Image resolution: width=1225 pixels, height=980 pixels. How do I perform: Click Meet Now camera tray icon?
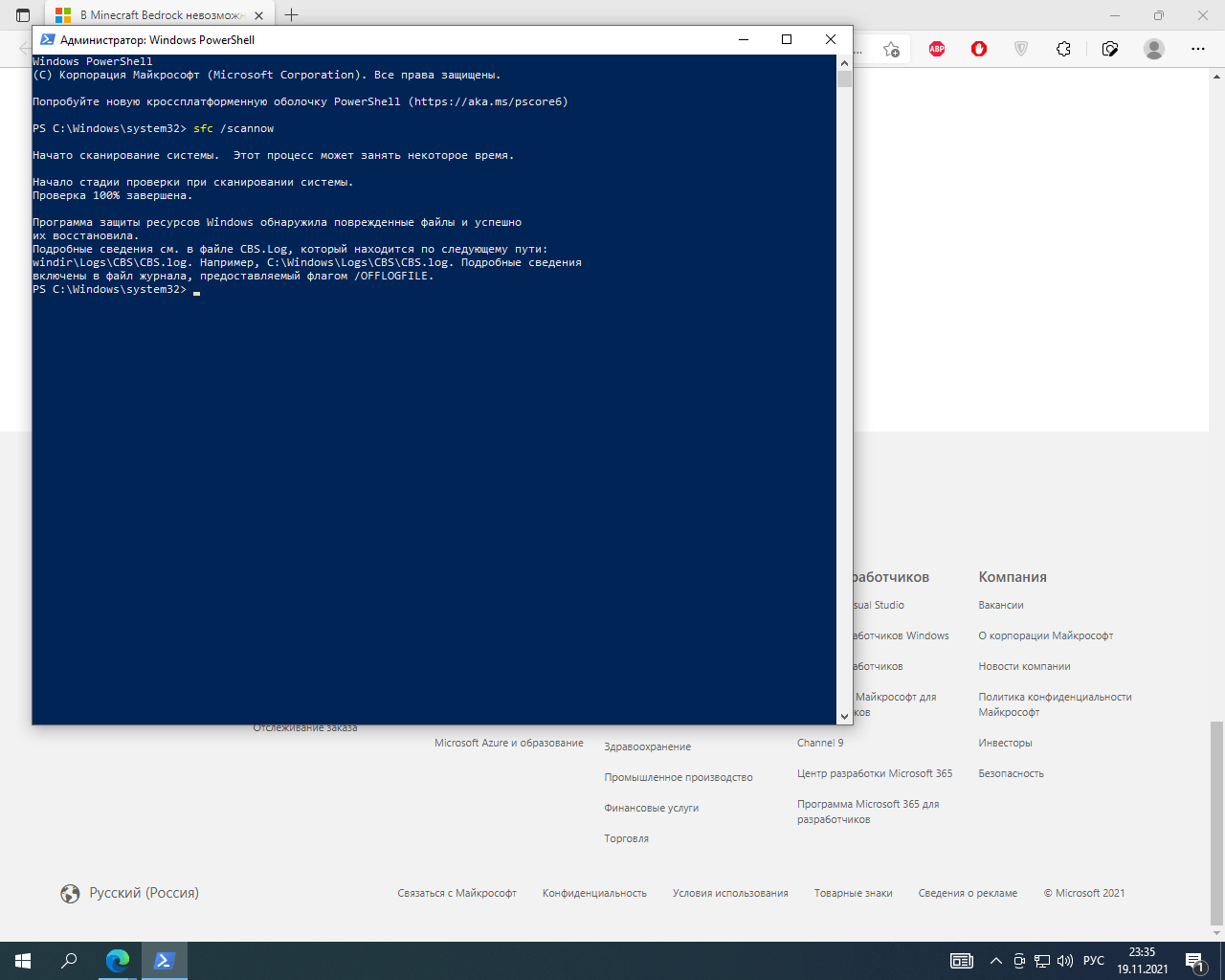pyautogui.click(x=1019, y=961)
